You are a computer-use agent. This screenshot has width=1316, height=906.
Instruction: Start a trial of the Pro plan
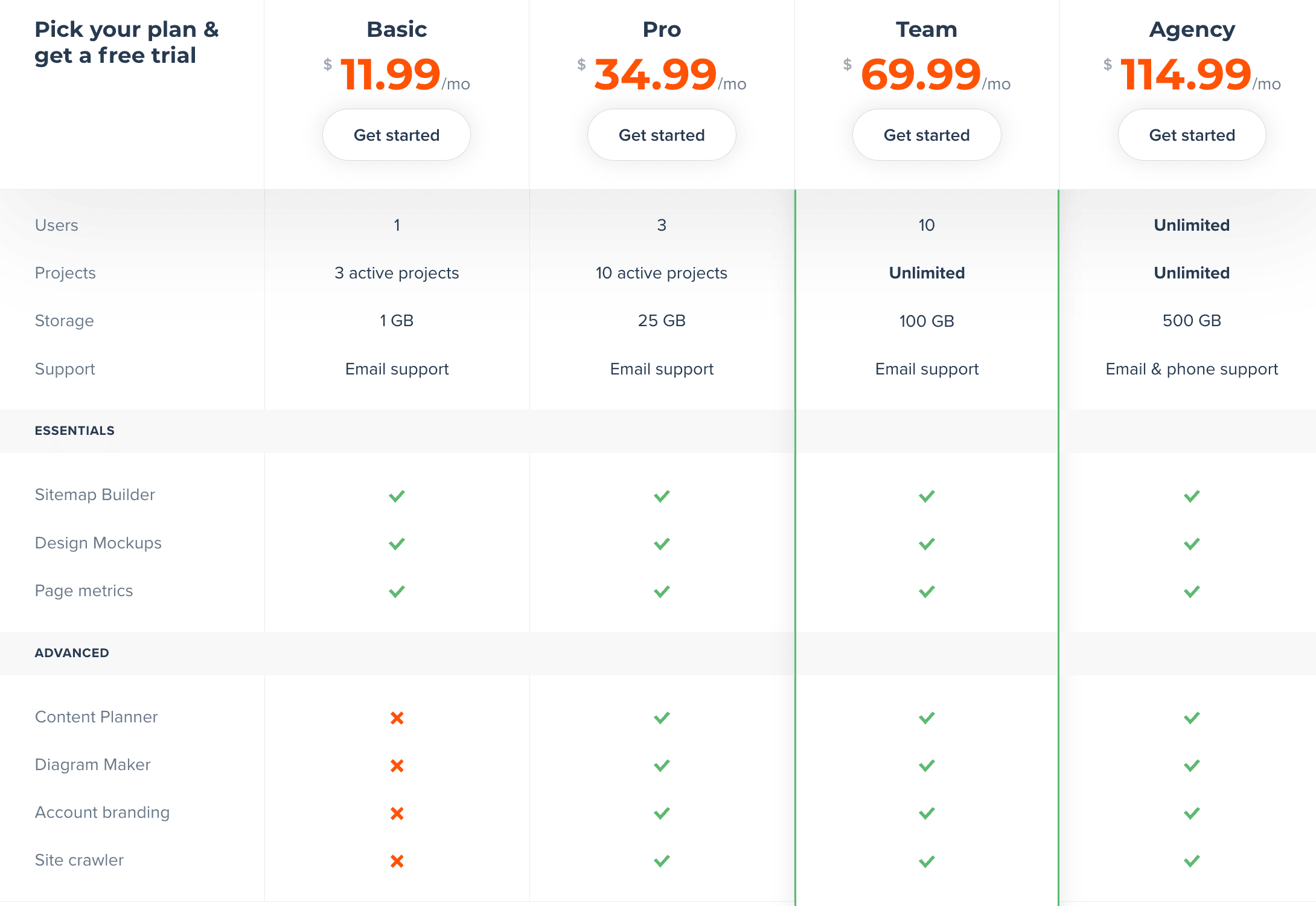662,135
